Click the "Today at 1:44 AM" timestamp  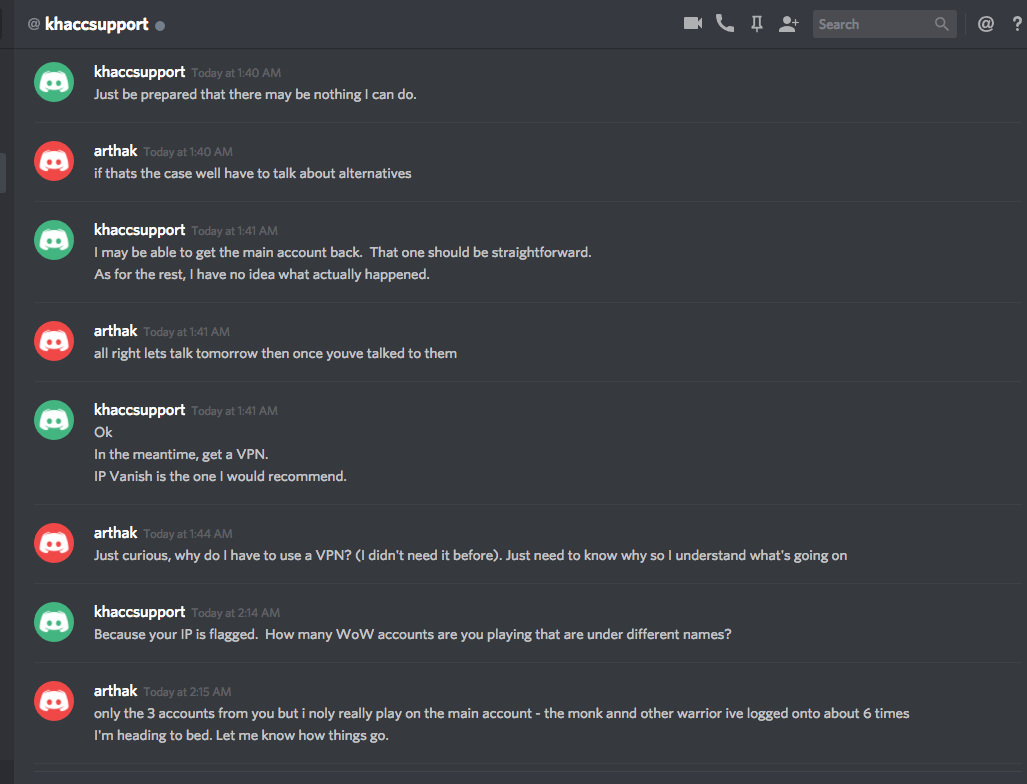click(x=188, y=534)
